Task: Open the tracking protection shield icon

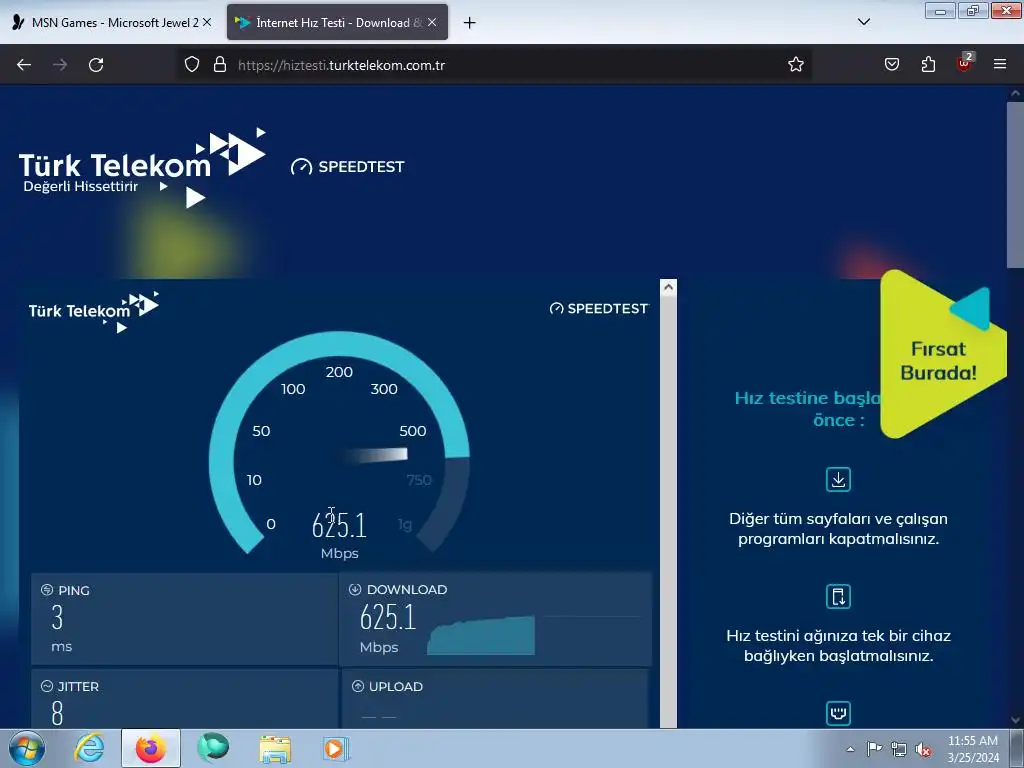Action: pos(191,65)
